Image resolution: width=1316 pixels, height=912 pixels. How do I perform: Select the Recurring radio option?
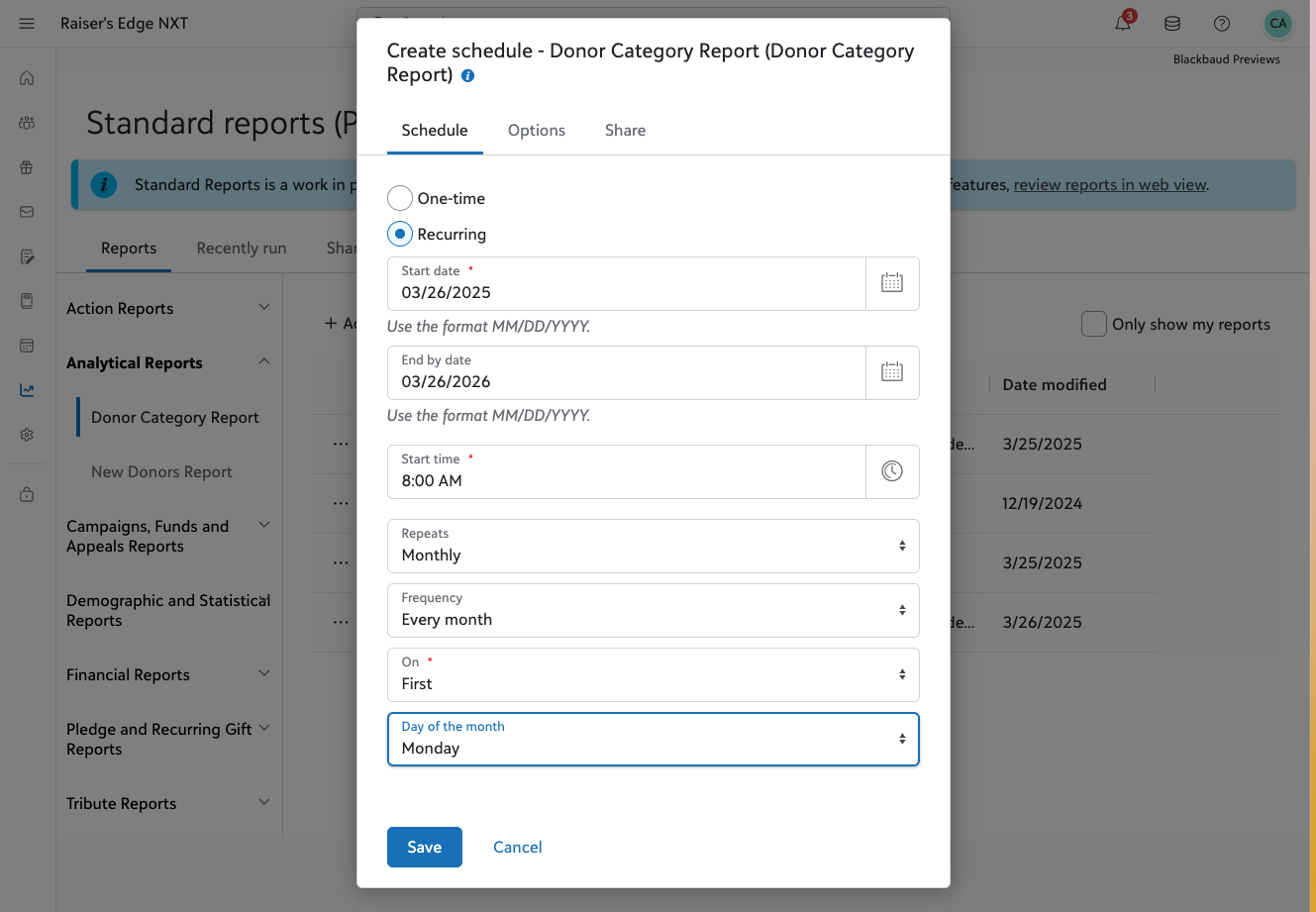point(400,234)
